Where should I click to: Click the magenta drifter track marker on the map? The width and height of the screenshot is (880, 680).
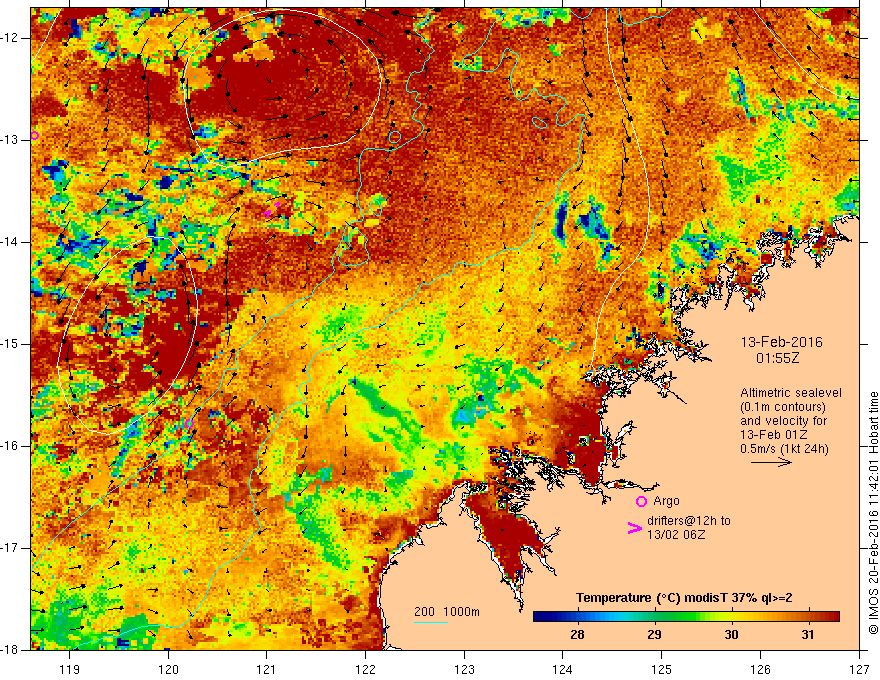coord(272,209)
